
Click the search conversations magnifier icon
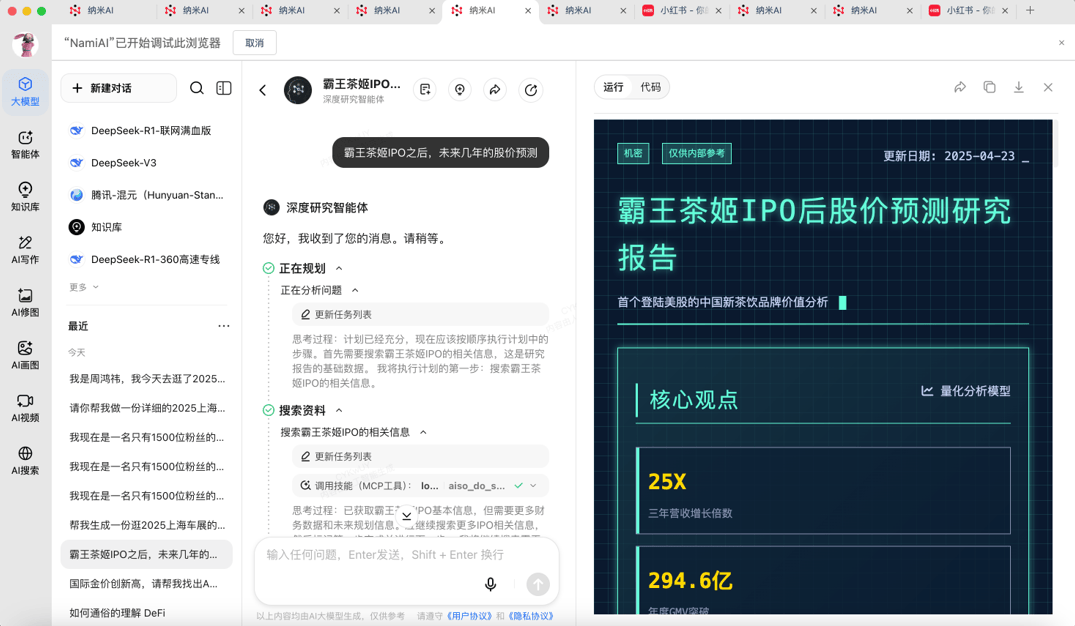(197, 88)
